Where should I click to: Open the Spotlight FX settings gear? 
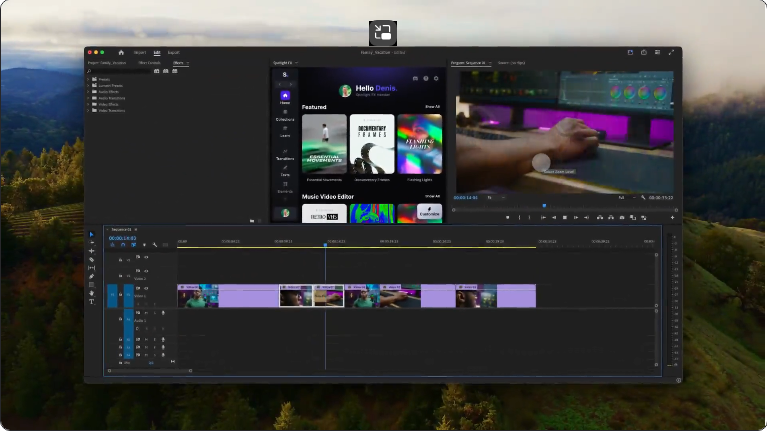point(436,78)
